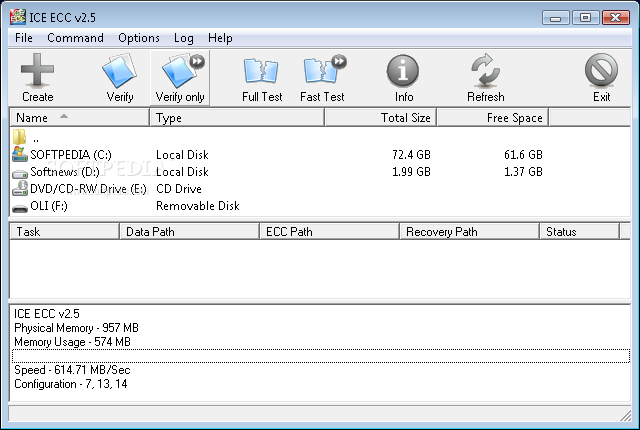Click the 'Physical Memory - 957 MB' log line
This screenshot has height=430, width=640.
pos(76,328)
